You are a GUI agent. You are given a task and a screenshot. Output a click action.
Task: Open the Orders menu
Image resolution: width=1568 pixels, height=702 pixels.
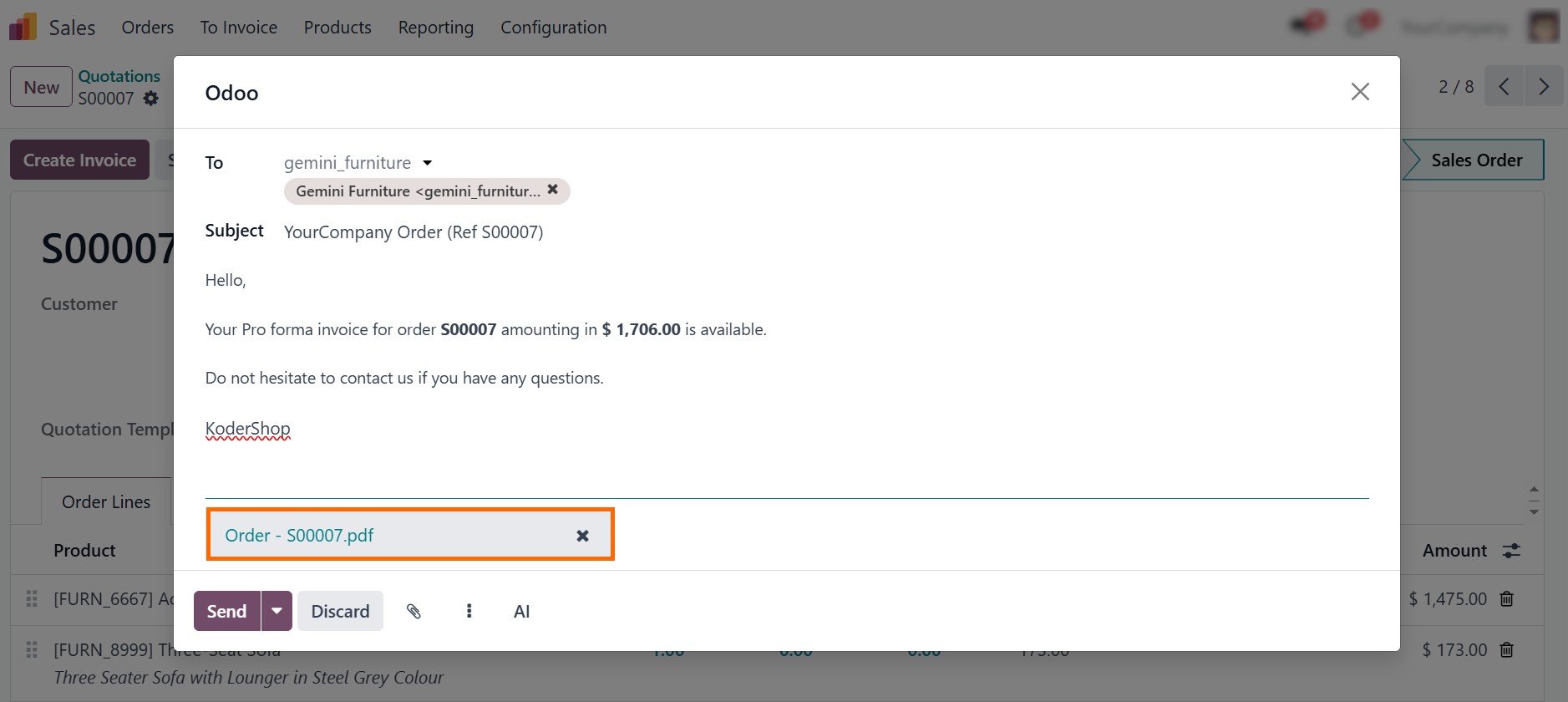[148, 28]
